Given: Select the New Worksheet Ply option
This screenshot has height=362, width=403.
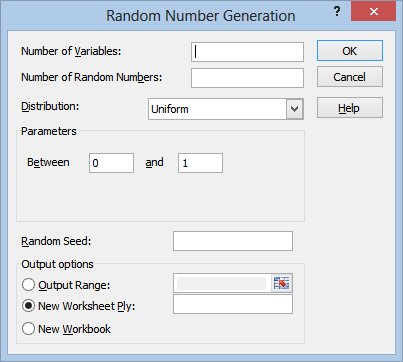Looking at the screenshot, I should [x=28, y=306].
